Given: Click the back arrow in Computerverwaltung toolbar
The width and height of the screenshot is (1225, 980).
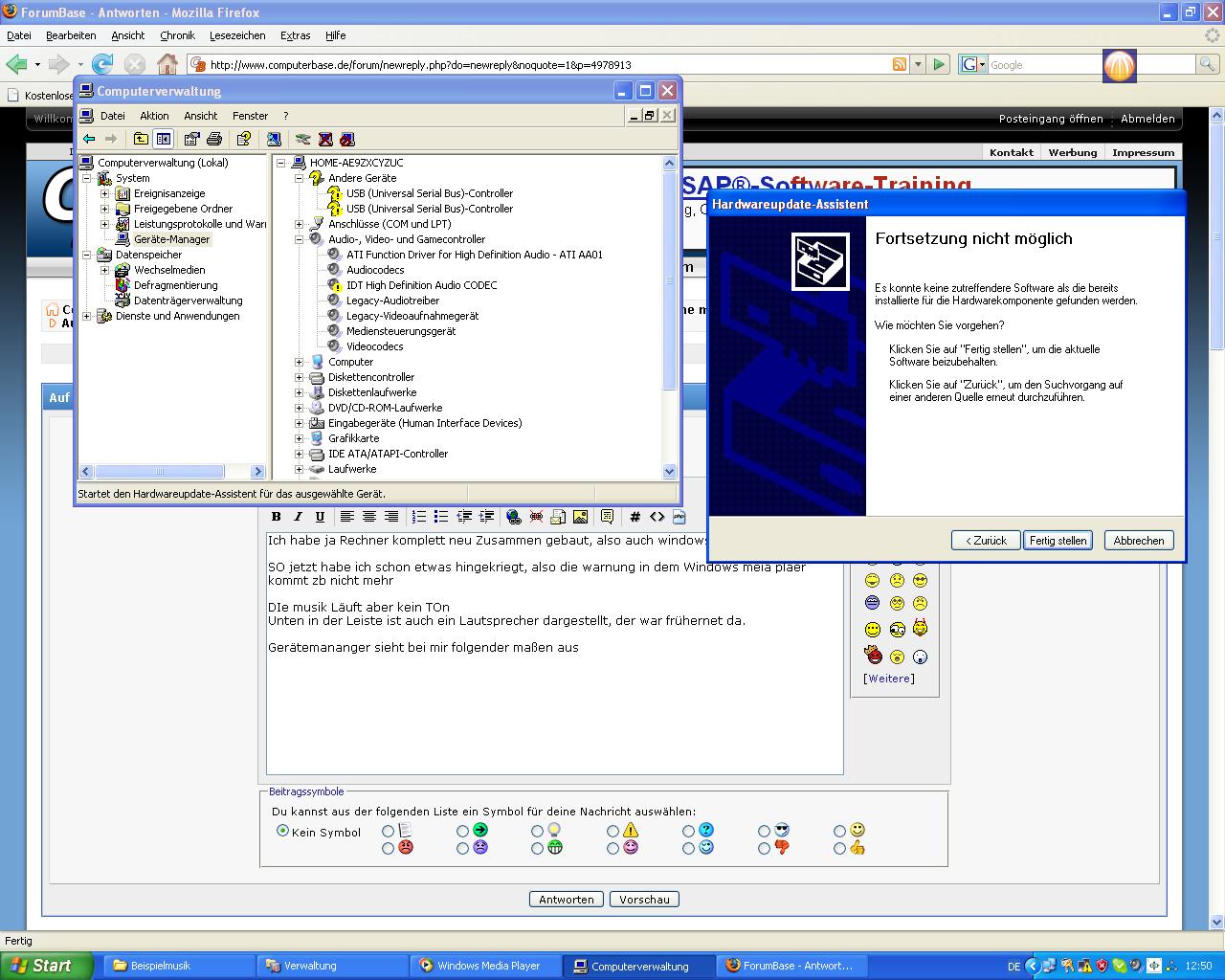Looking at the screenshot, I should point(89,139).
